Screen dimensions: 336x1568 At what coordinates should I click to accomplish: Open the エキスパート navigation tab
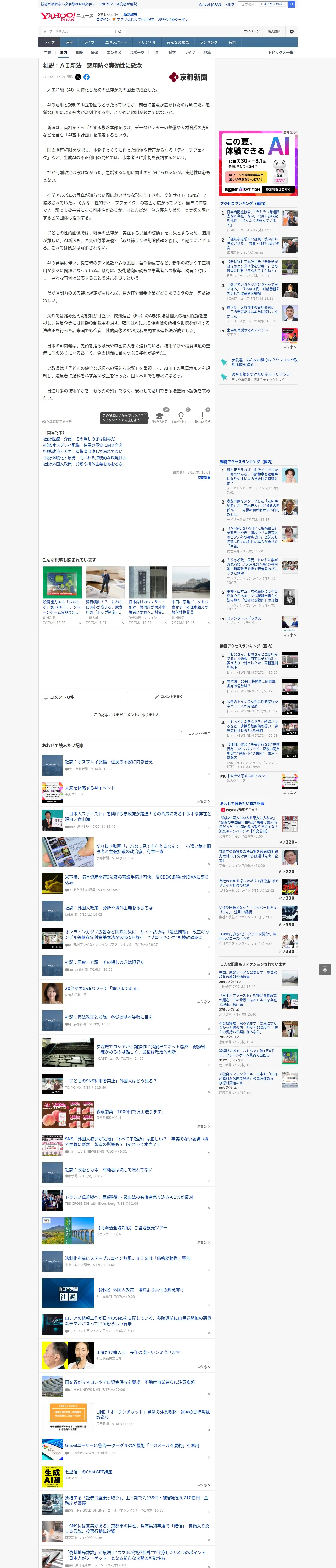point(116,43)
